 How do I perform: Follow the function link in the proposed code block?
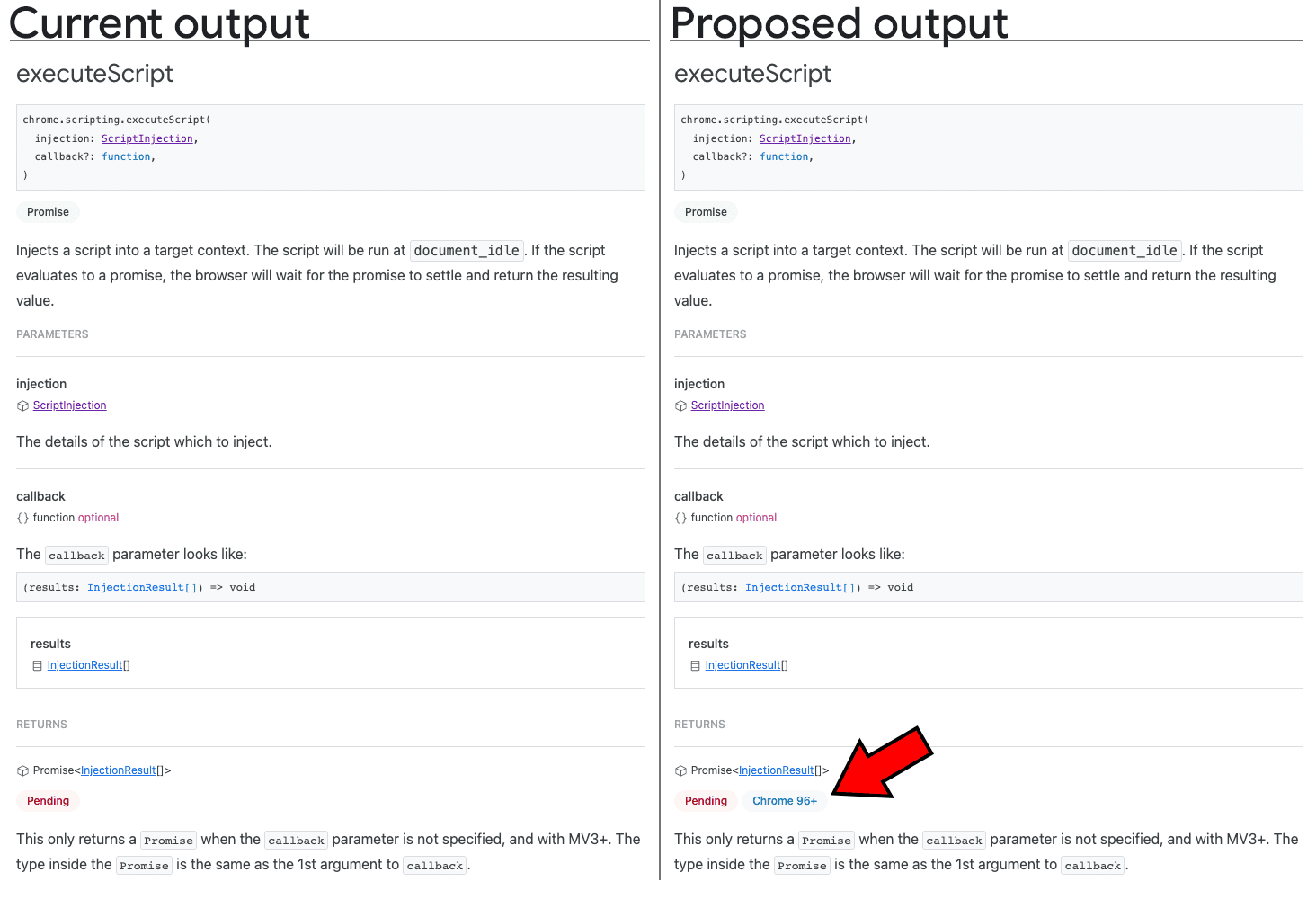[x=784, y=156]
